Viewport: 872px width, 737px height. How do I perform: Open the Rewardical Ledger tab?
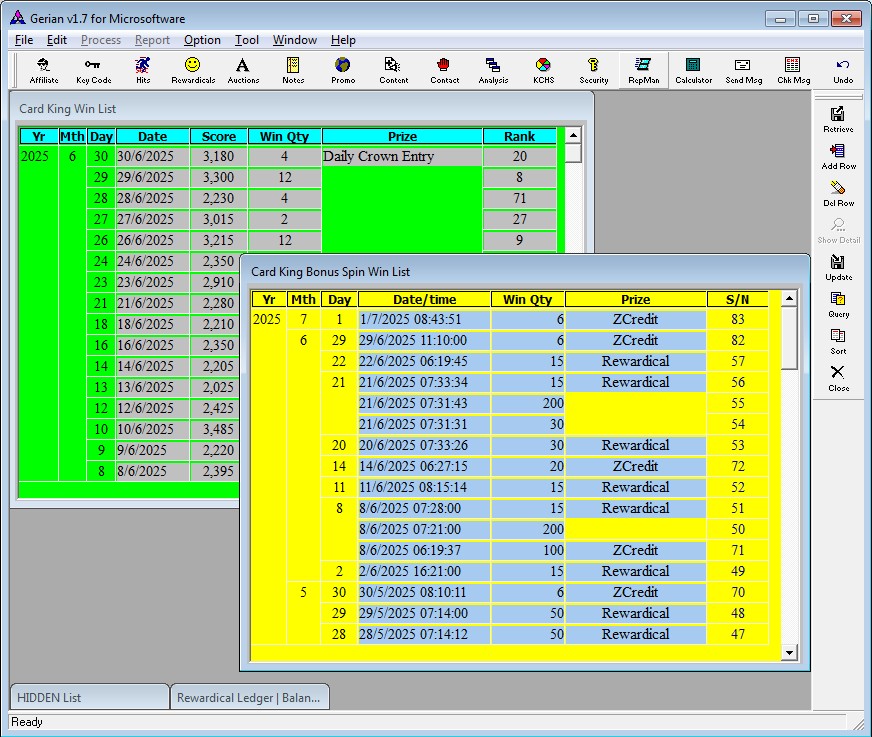click(x=250, y=697)
